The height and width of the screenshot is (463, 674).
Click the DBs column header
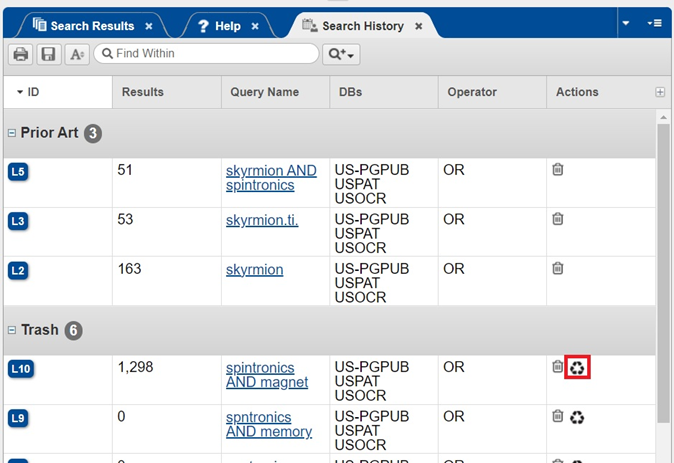tap(384, 92)
